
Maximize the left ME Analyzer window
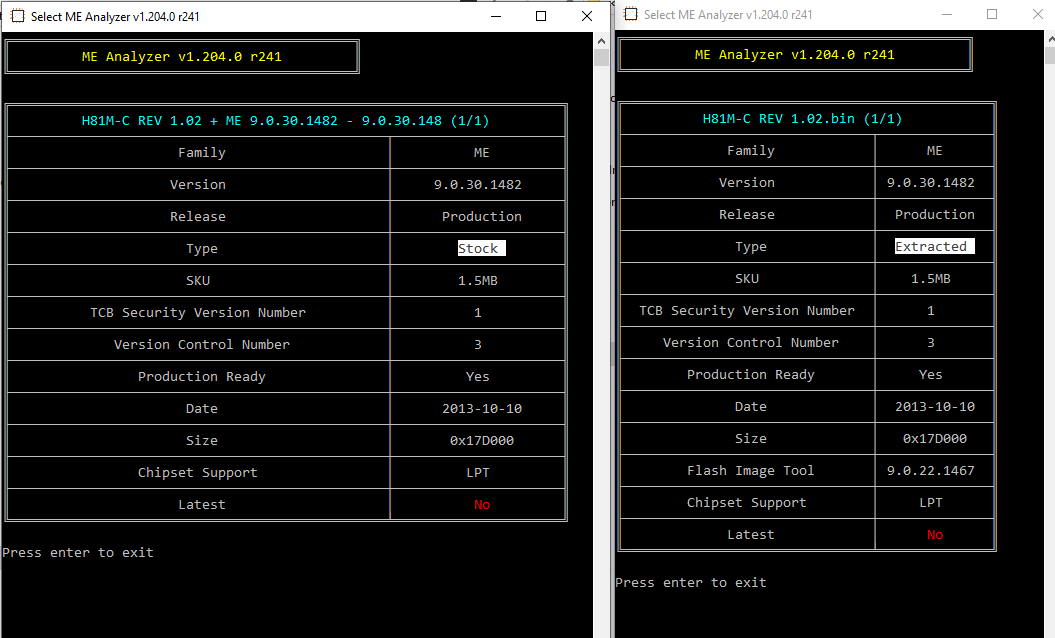click(541, 16)
